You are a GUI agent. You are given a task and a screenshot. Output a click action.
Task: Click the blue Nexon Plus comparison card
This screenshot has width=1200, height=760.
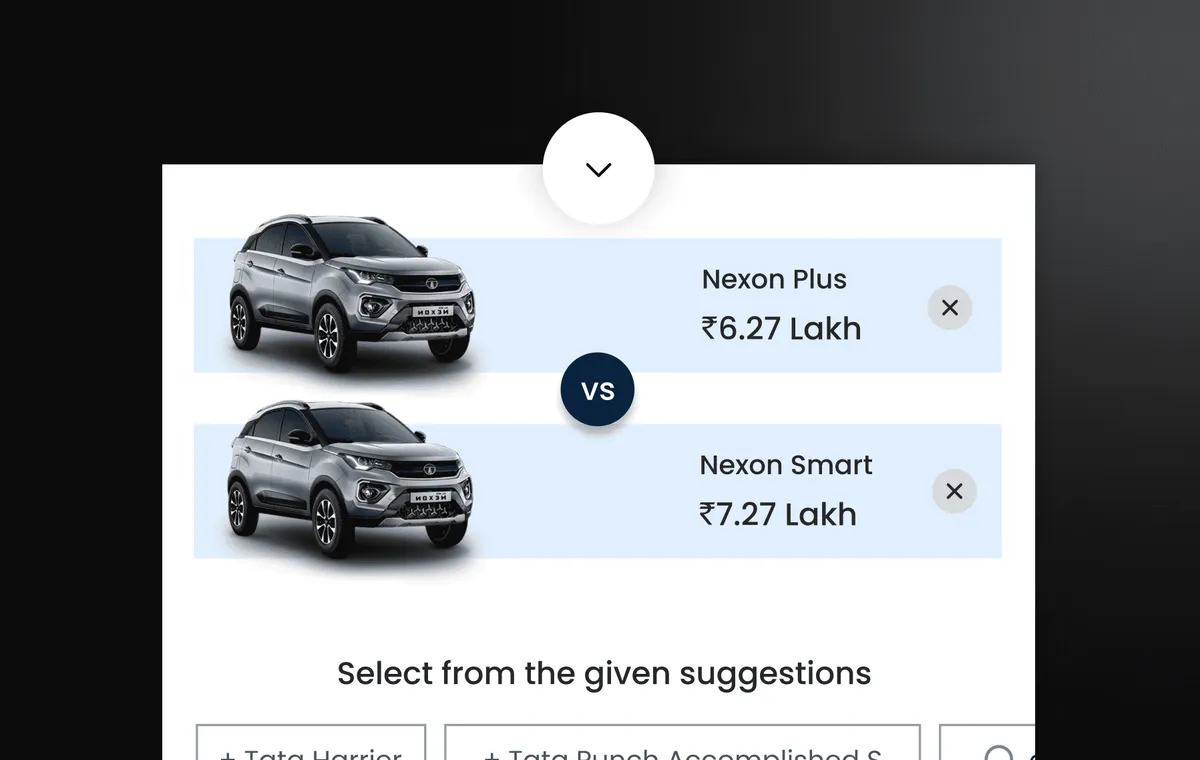[x=597, y=305]
